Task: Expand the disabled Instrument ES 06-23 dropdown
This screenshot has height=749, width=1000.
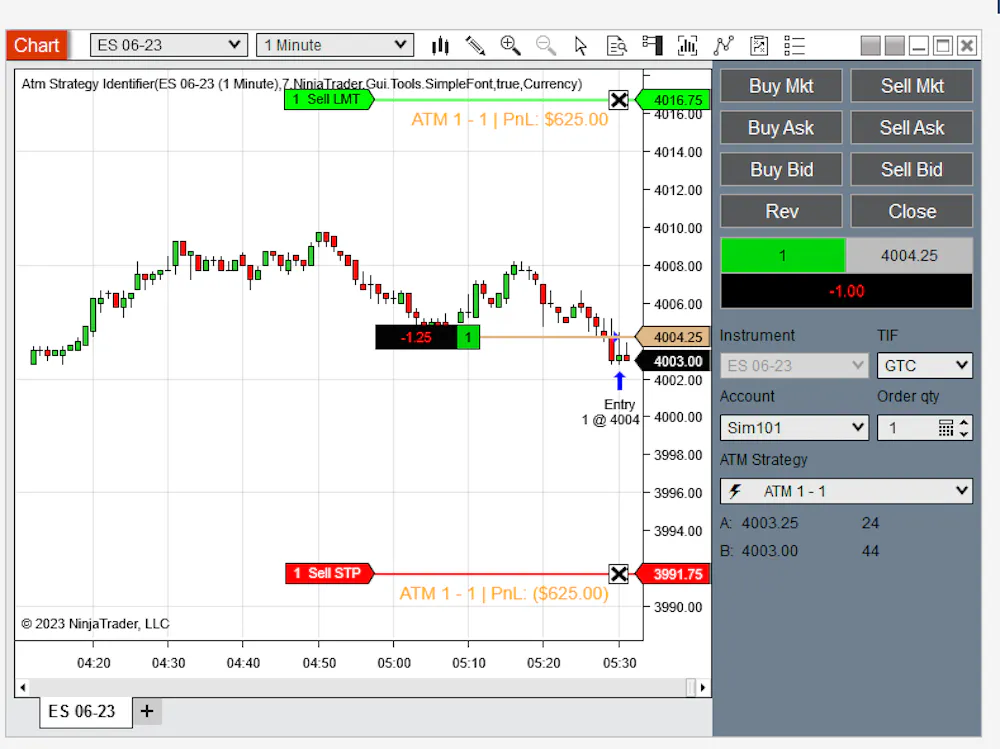Action: pos(794,366)
